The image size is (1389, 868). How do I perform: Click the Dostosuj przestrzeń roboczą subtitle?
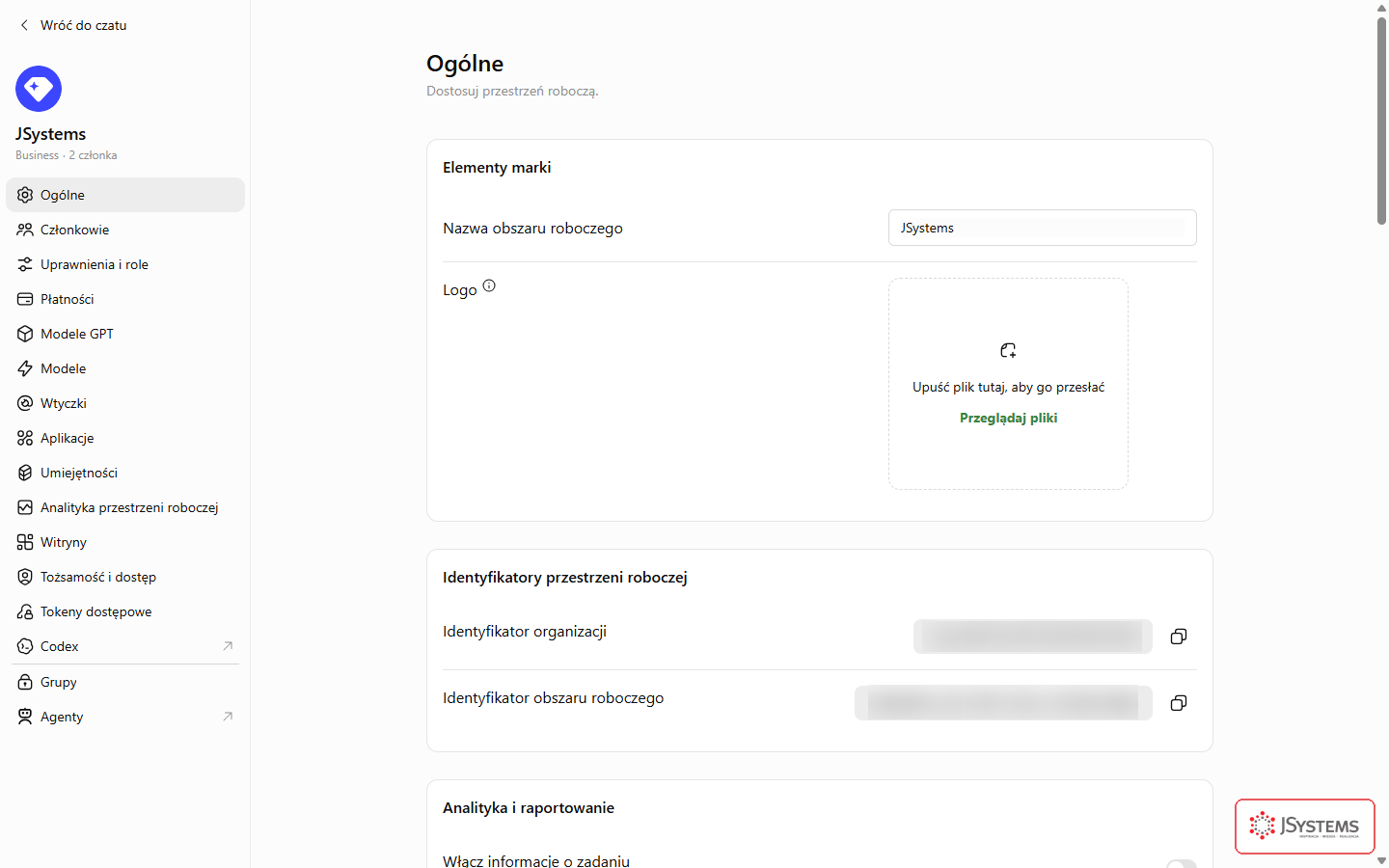(x=512, y=92)
